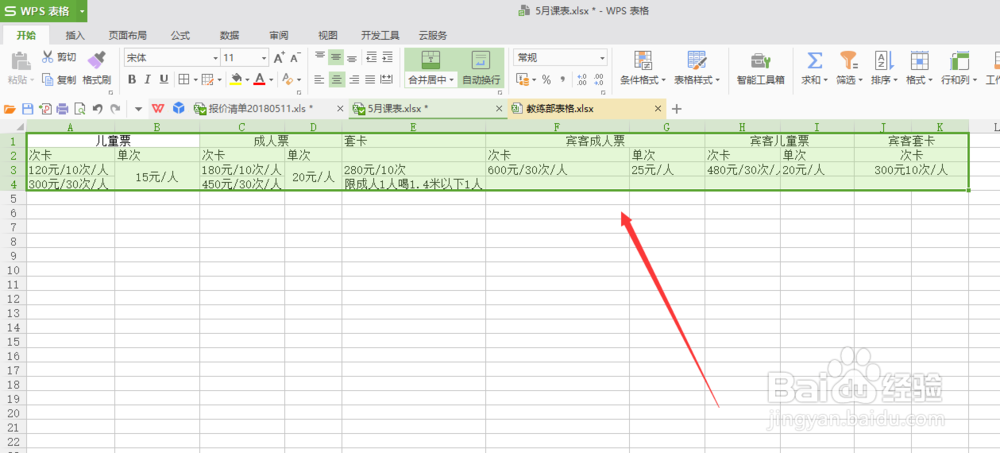Click the red font color A
The image size is (1000, 453).
pyautogui.click(x=260, y=80)
